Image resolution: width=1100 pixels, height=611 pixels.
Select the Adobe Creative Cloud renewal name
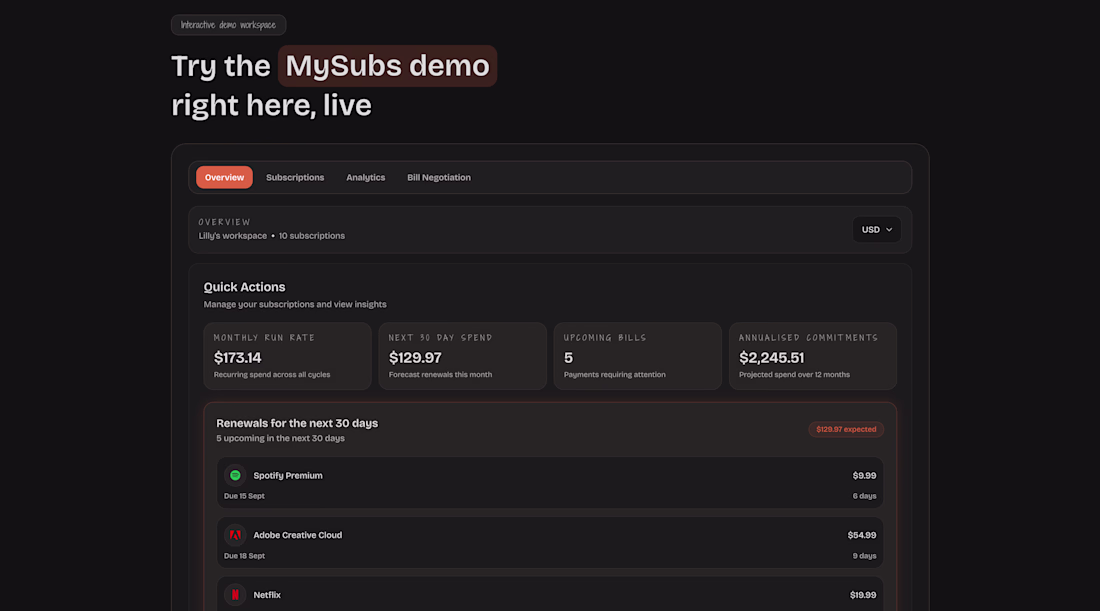point(297,535)
